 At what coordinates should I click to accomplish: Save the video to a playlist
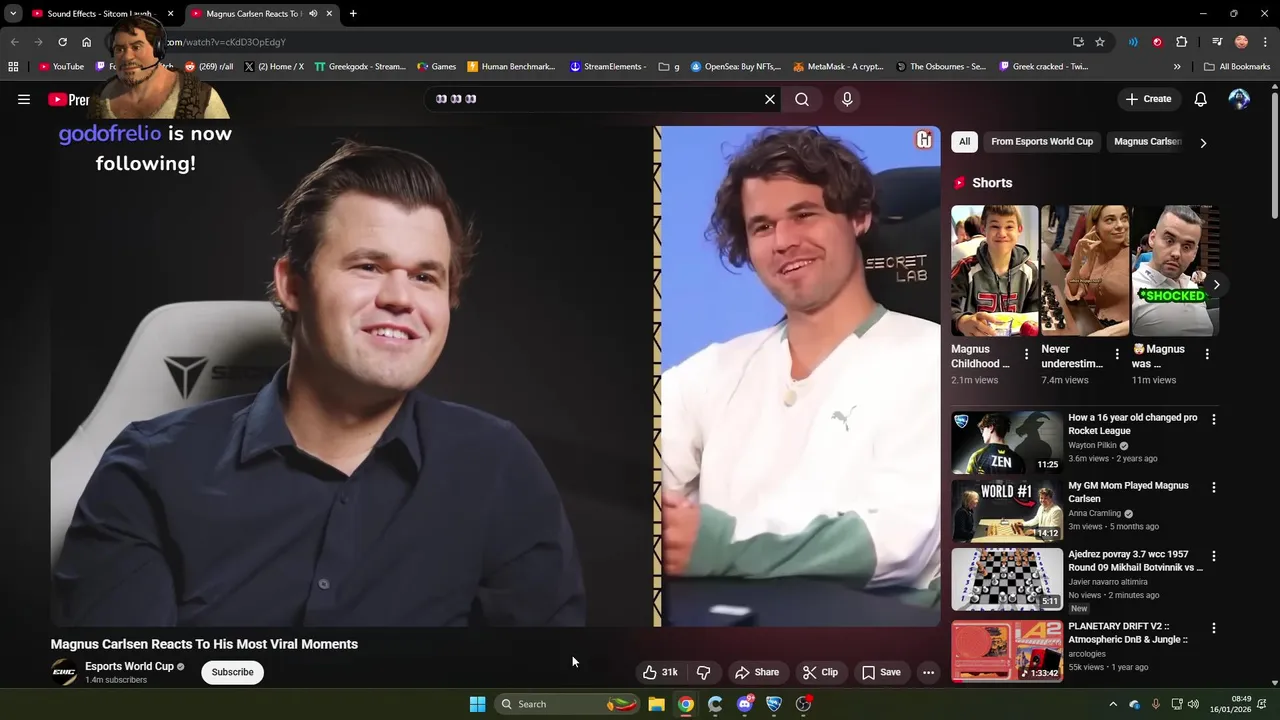point(881,672)
